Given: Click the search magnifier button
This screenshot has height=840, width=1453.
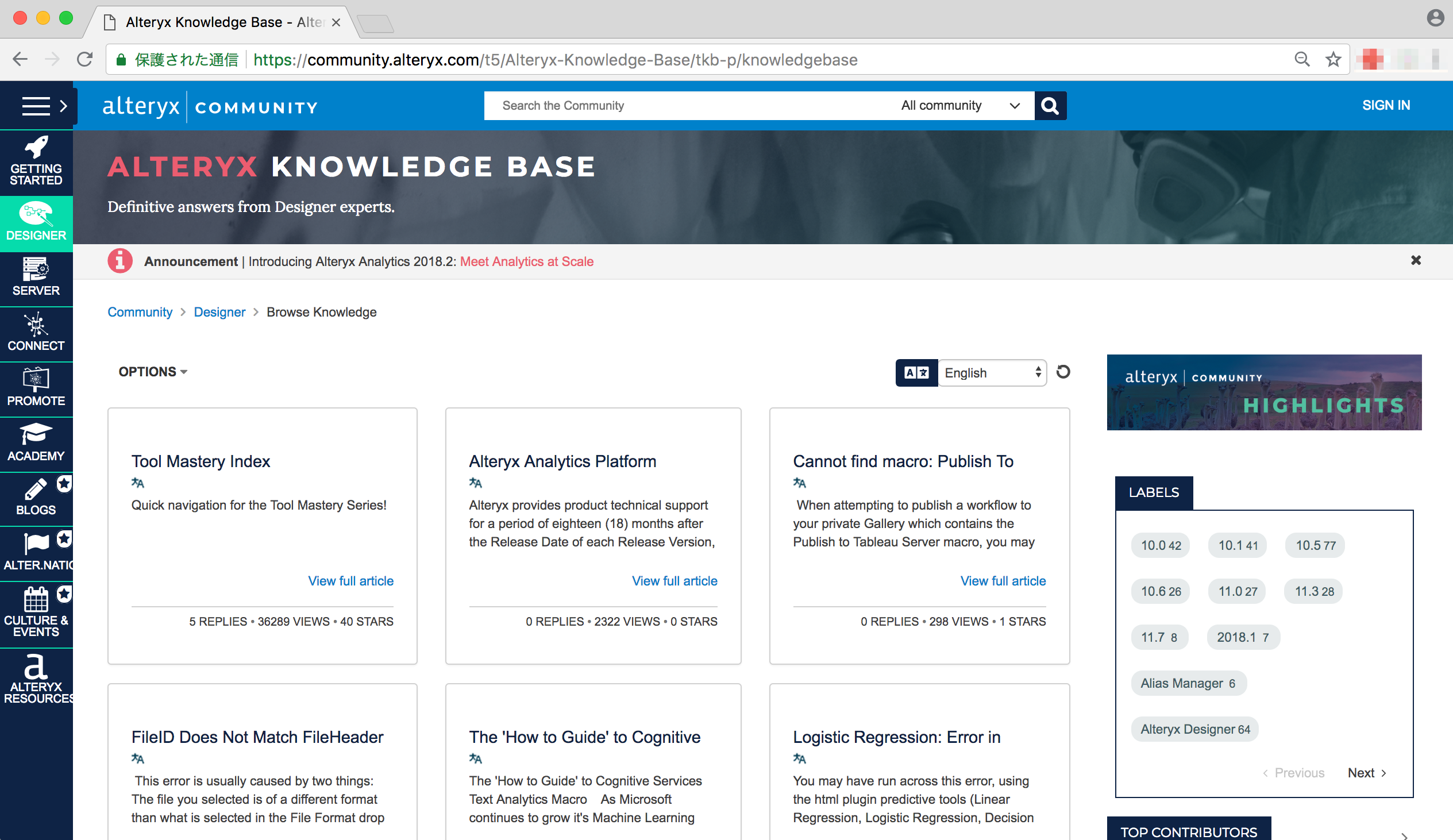Looking at the screenshot, I should 1050,106.
